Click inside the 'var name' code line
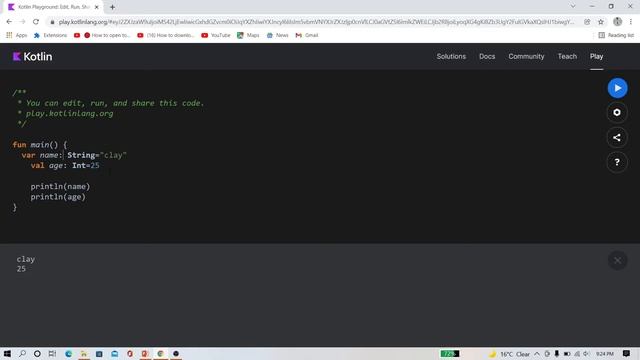 [74, 155]
